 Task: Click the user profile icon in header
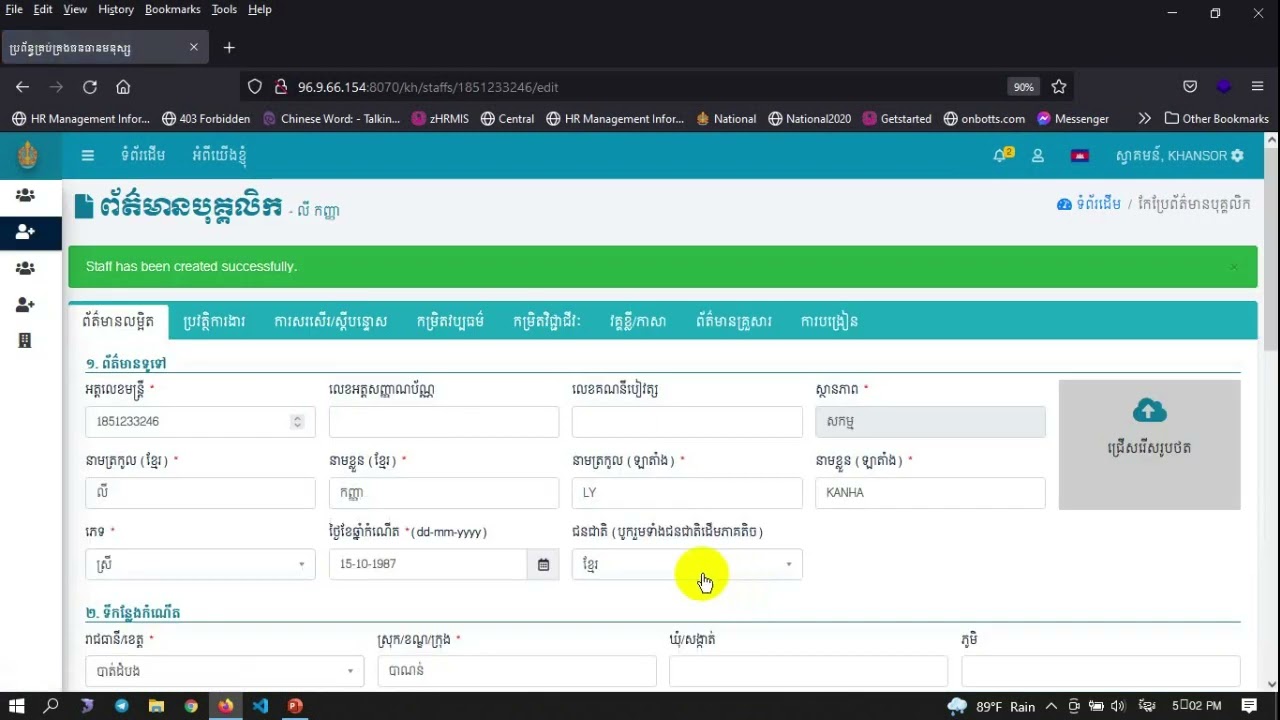(x=1038, y=156)
